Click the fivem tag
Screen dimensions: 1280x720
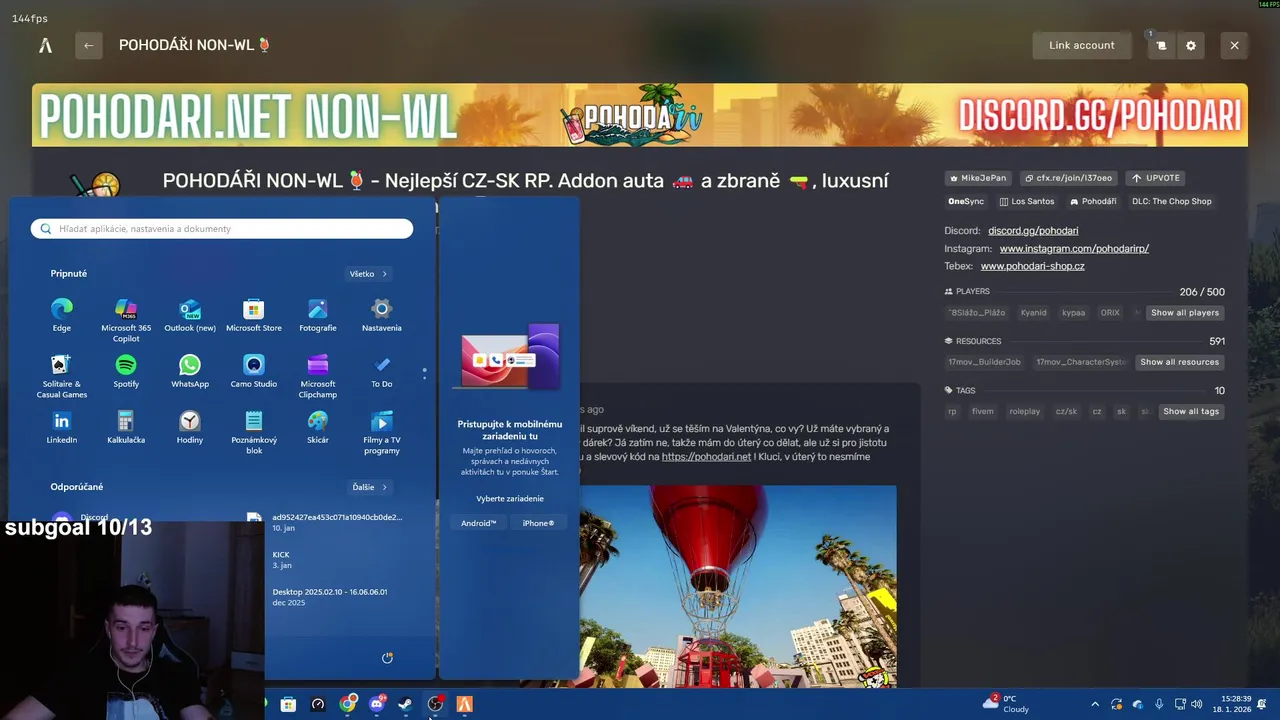pyautogui.click(x=983, y=411)
